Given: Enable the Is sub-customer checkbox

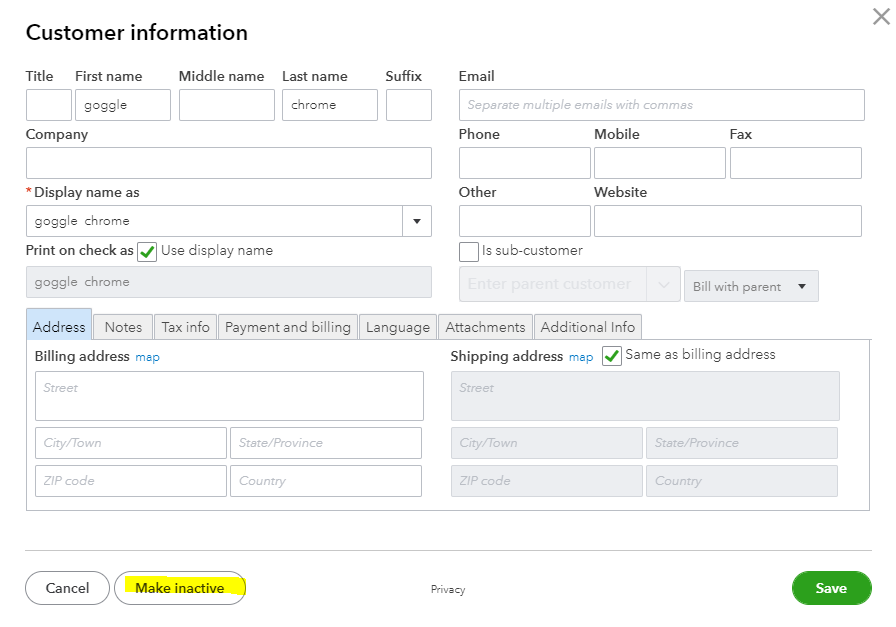Looking at the screenshot, I should [x=468, y=251].
